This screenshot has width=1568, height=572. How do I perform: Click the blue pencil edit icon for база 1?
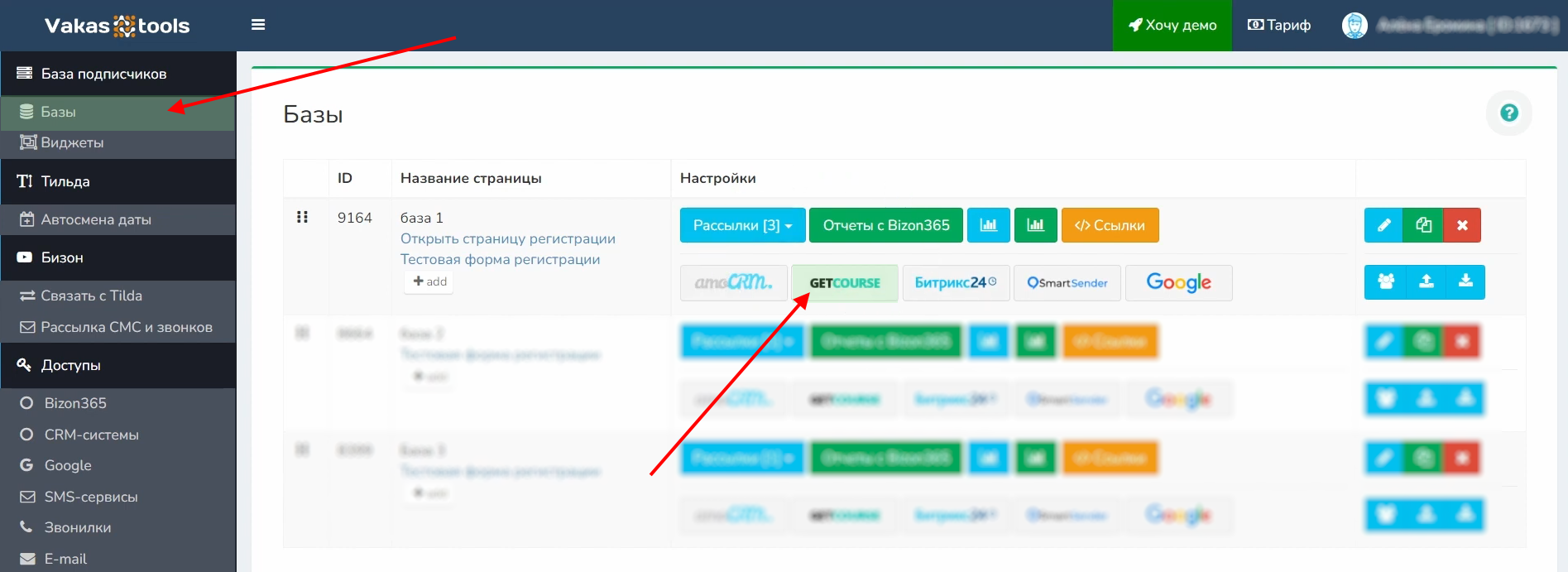point(1383,225)
